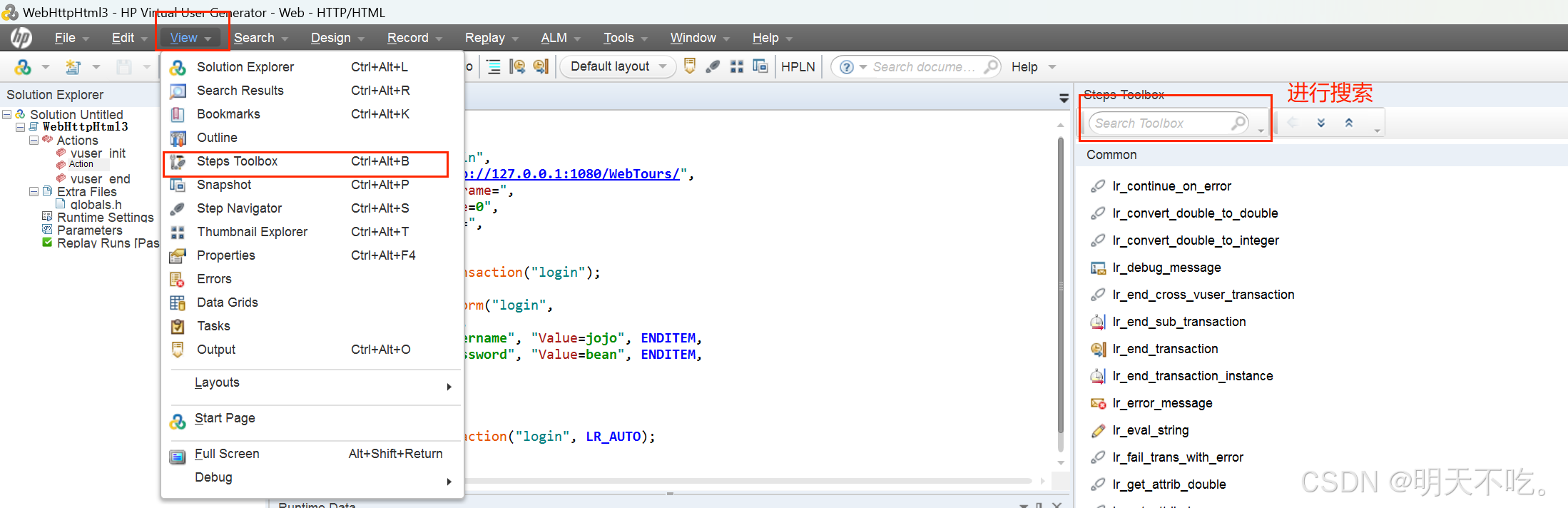Click the Step Navigator icon on the toolbar
This screenshot has width=1568, height=508.
[x=713, y=66]
